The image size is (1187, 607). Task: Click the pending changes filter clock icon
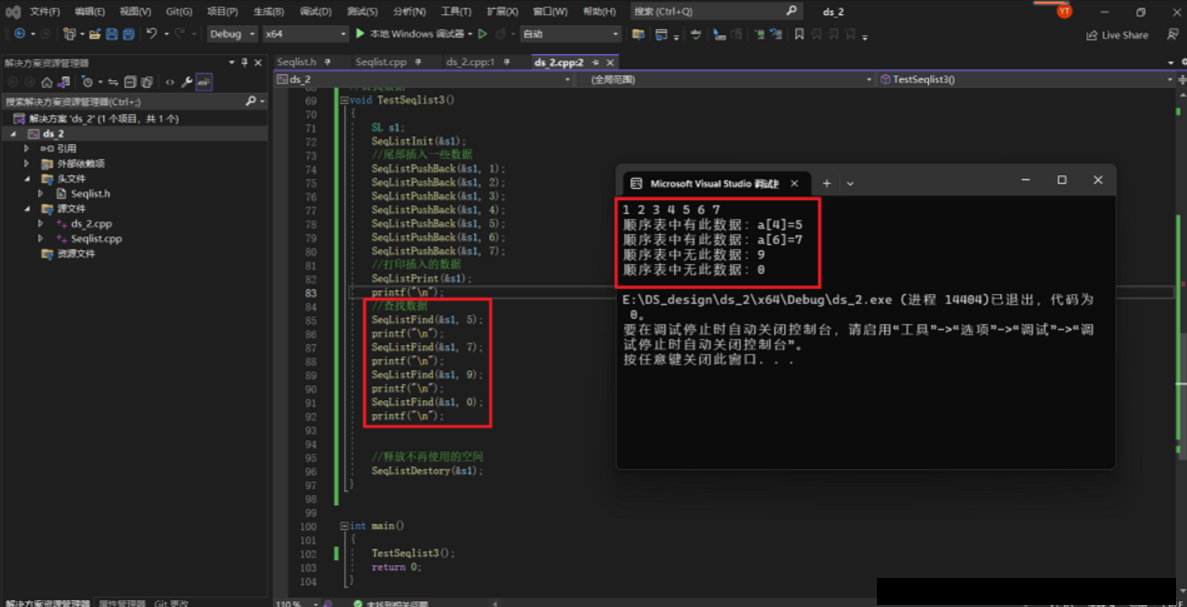click(x=88, y=82)
